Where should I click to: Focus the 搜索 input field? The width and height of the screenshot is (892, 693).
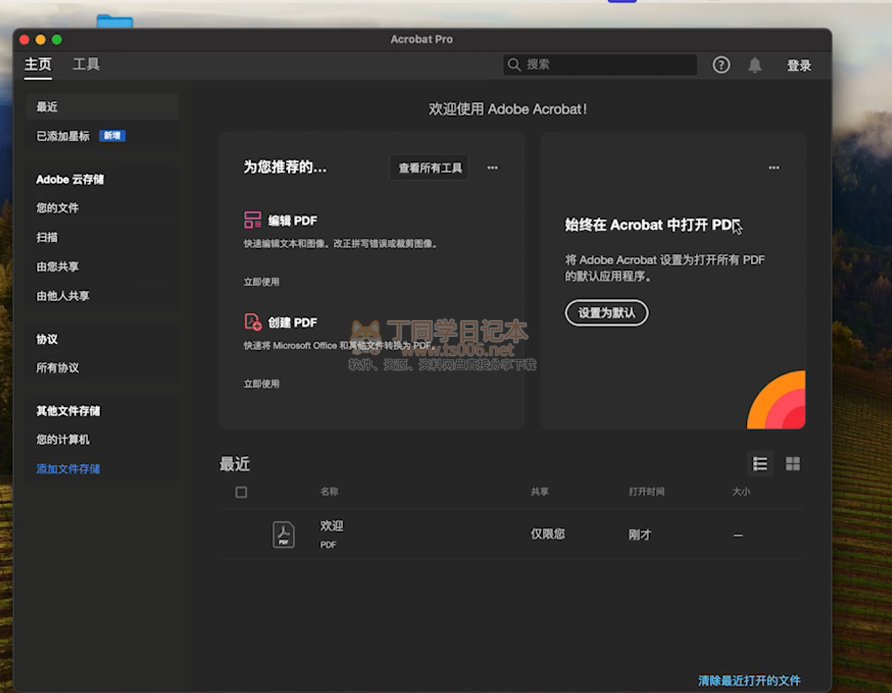[600, 65]
